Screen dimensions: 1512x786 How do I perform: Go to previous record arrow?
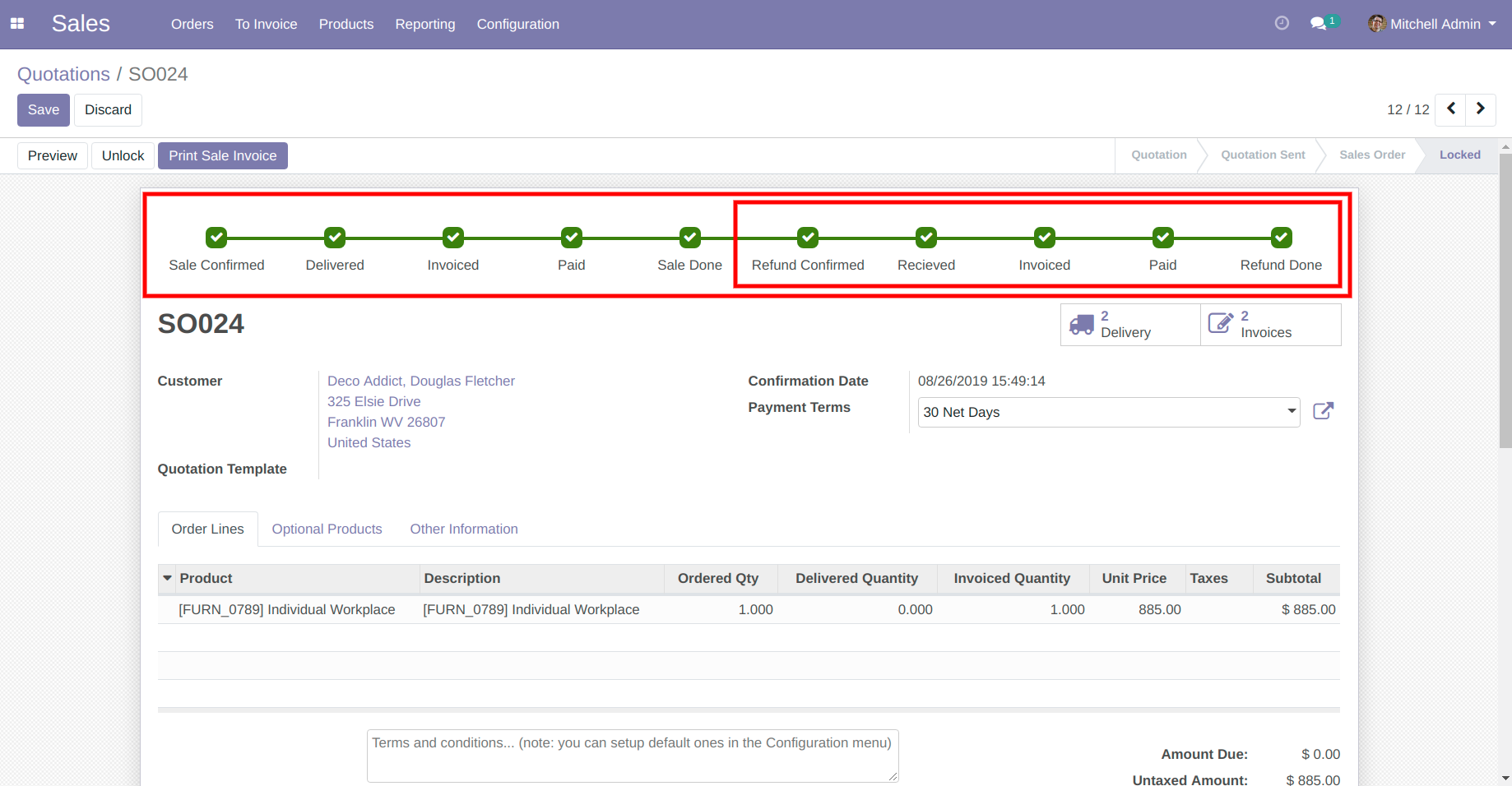(1451, 109)
